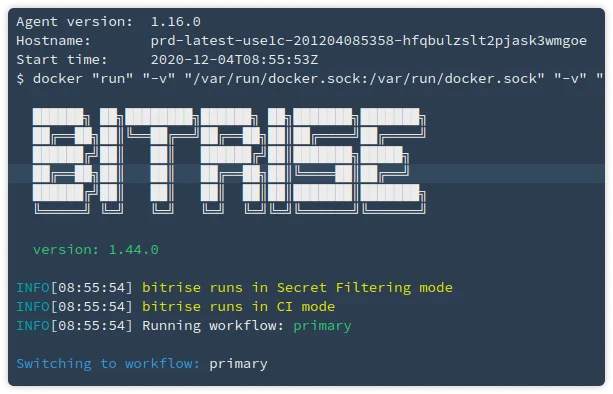Click the docker run command line

tap(310, 79)
